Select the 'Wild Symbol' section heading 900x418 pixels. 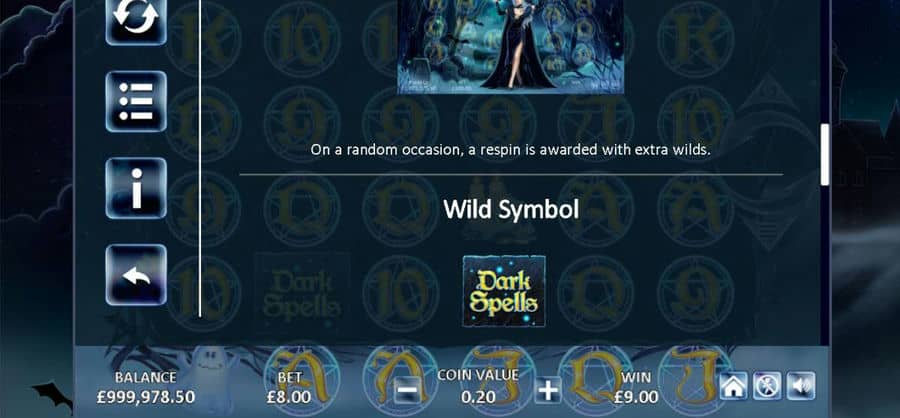pyautogui.click(x=511, y=210)
